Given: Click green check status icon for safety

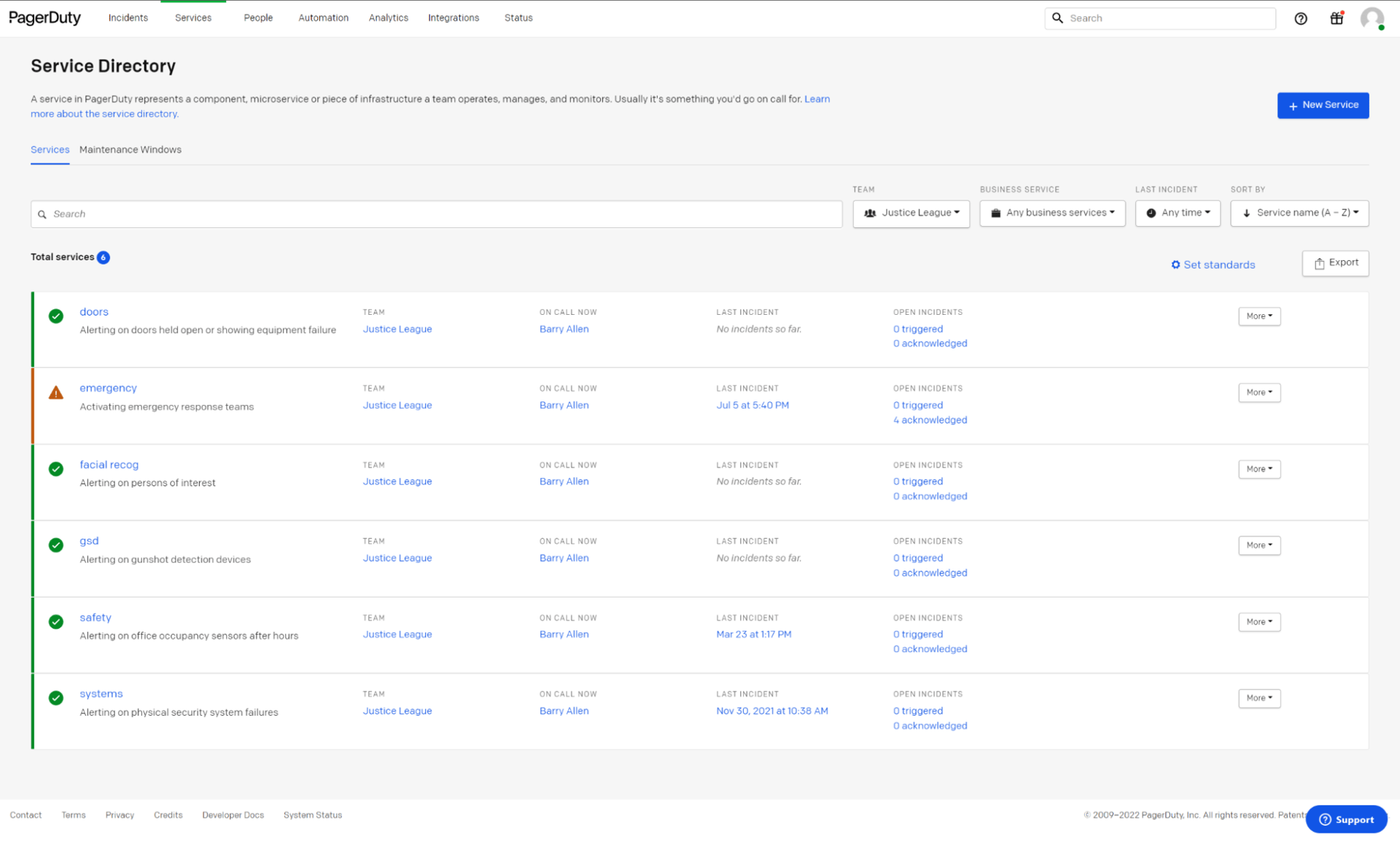Looking at the screenshot, I should (56, 622).
